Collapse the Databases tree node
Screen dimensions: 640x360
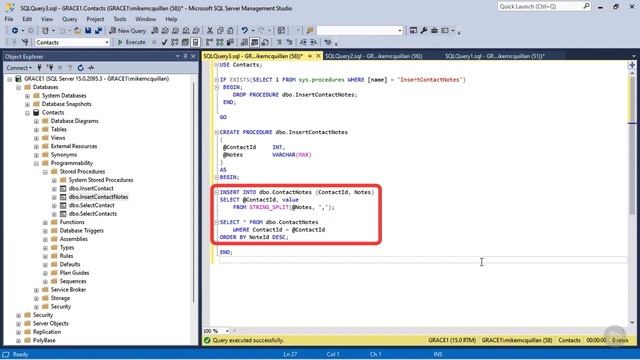(18, 87)
